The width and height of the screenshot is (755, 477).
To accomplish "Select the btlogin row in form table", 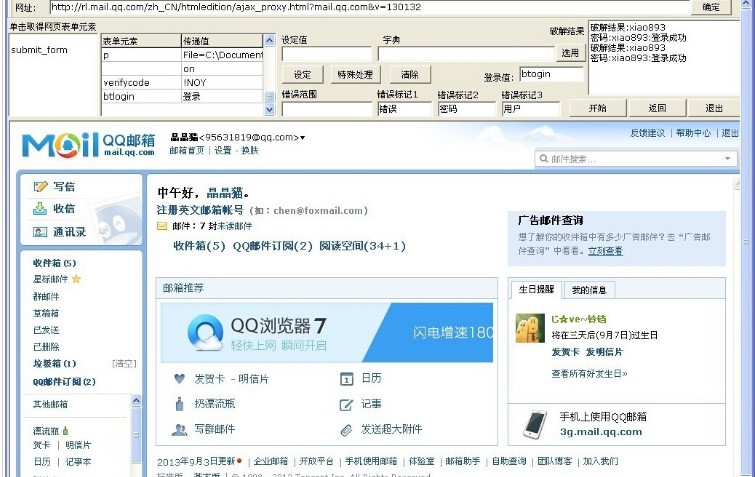I will click(182, 96).
